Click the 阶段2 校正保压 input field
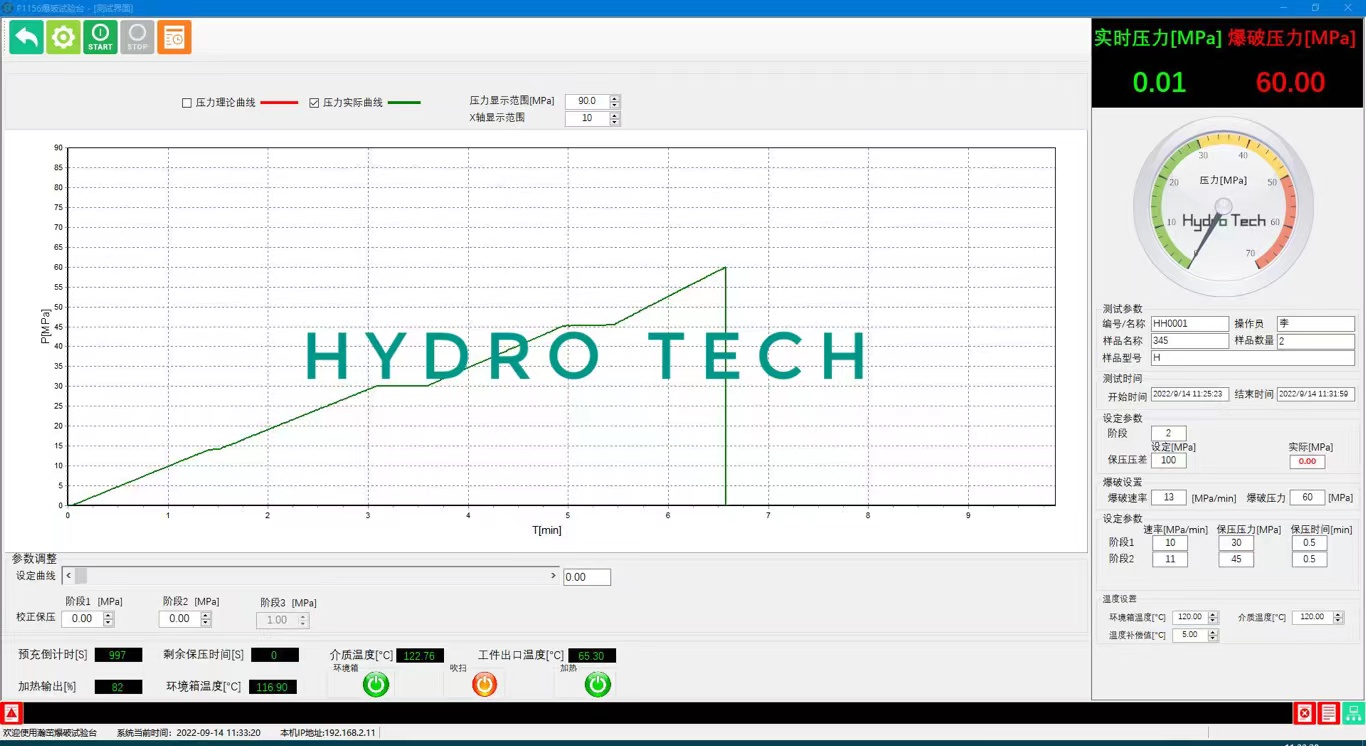The height and width of the screenshot is (746, 1366). pos(179,619)
